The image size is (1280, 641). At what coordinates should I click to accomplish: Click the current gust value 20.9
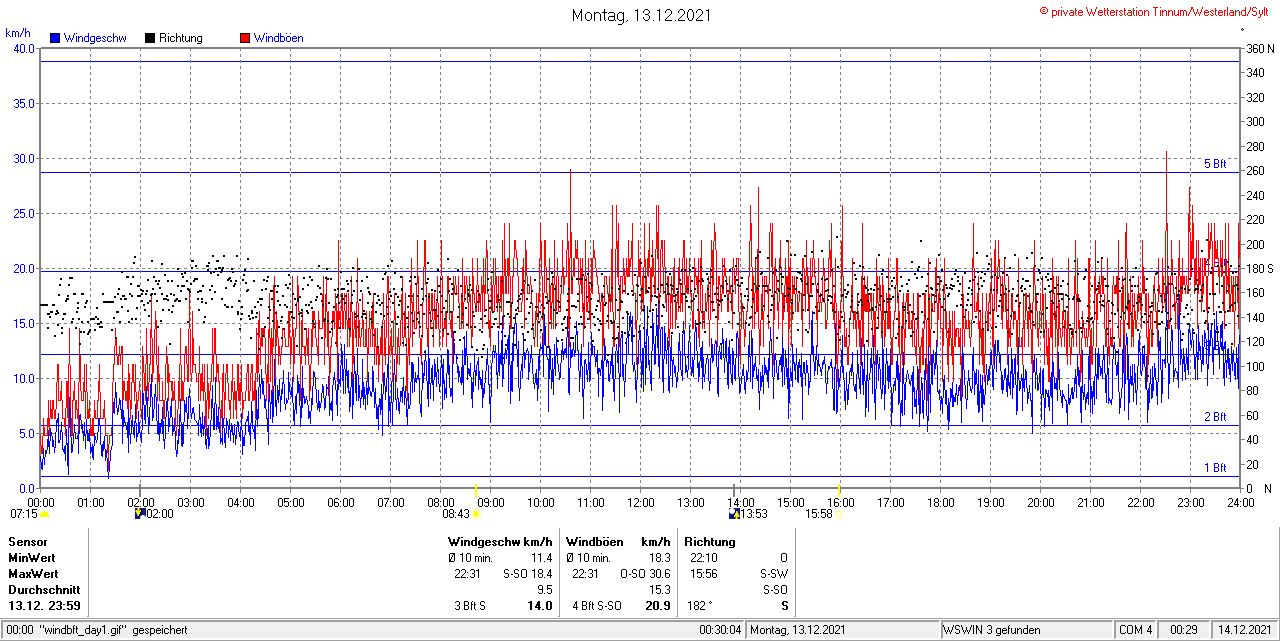tap(658, 606)
